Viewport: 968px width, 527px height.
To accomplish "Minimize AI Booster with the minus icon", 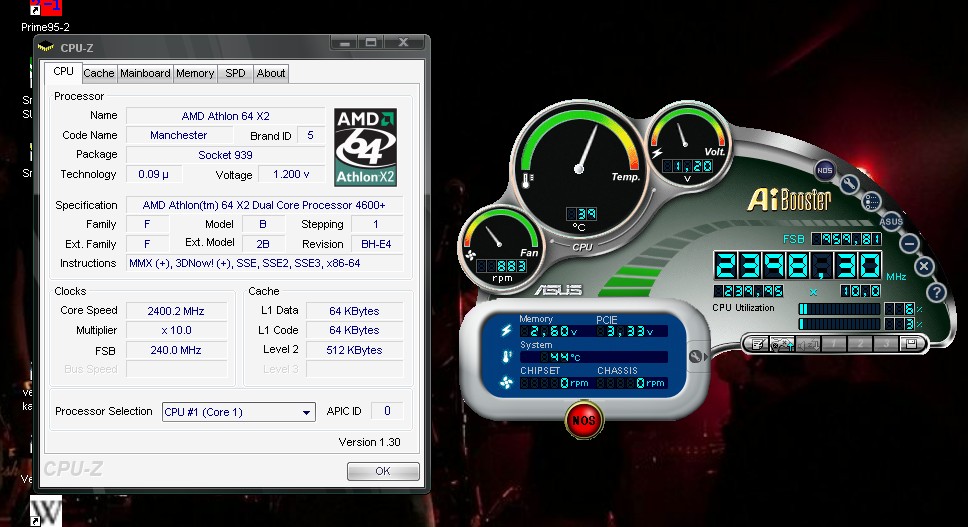I will click(x=909, y=243).
